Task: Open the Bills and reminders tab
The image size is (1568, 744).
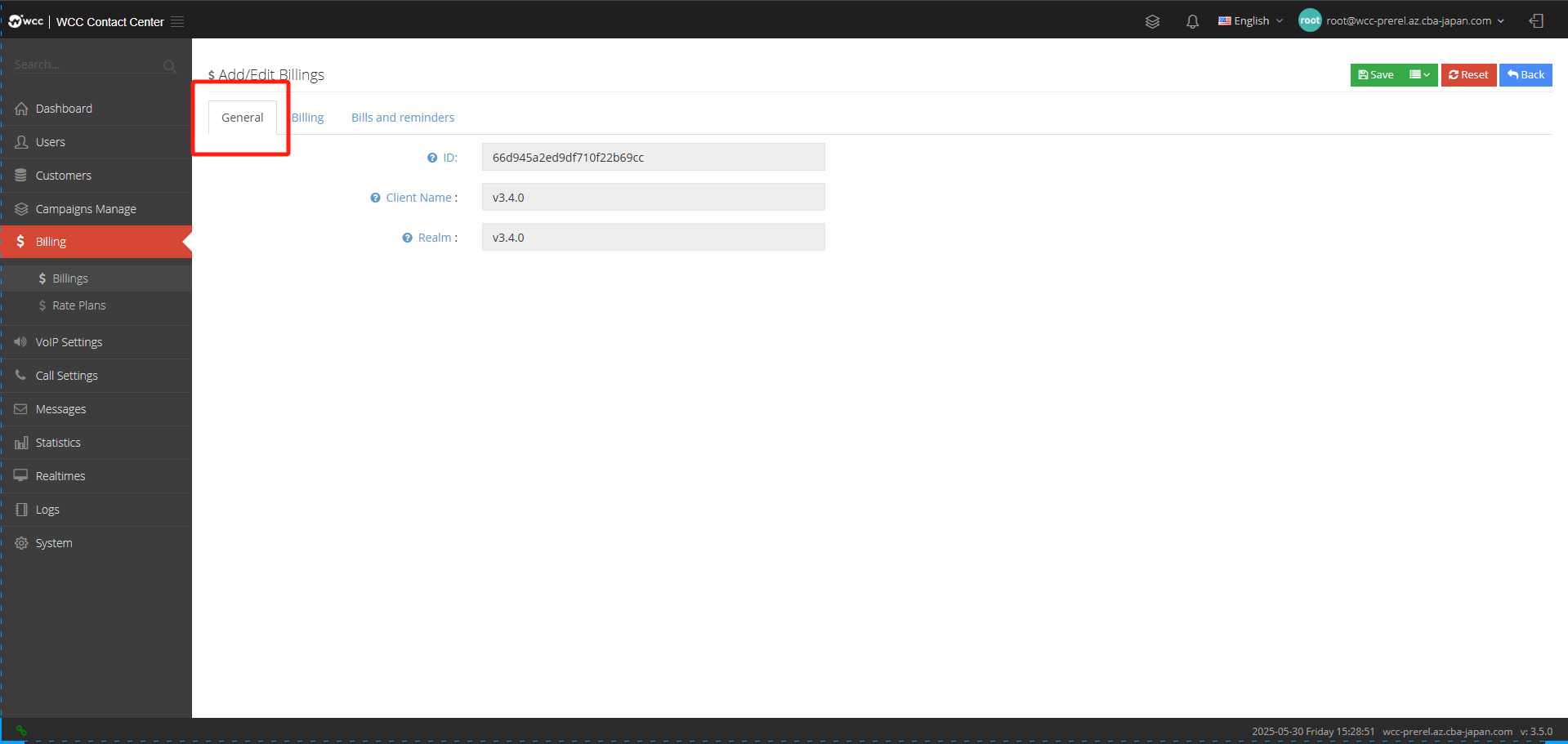Action: [403, 118]
